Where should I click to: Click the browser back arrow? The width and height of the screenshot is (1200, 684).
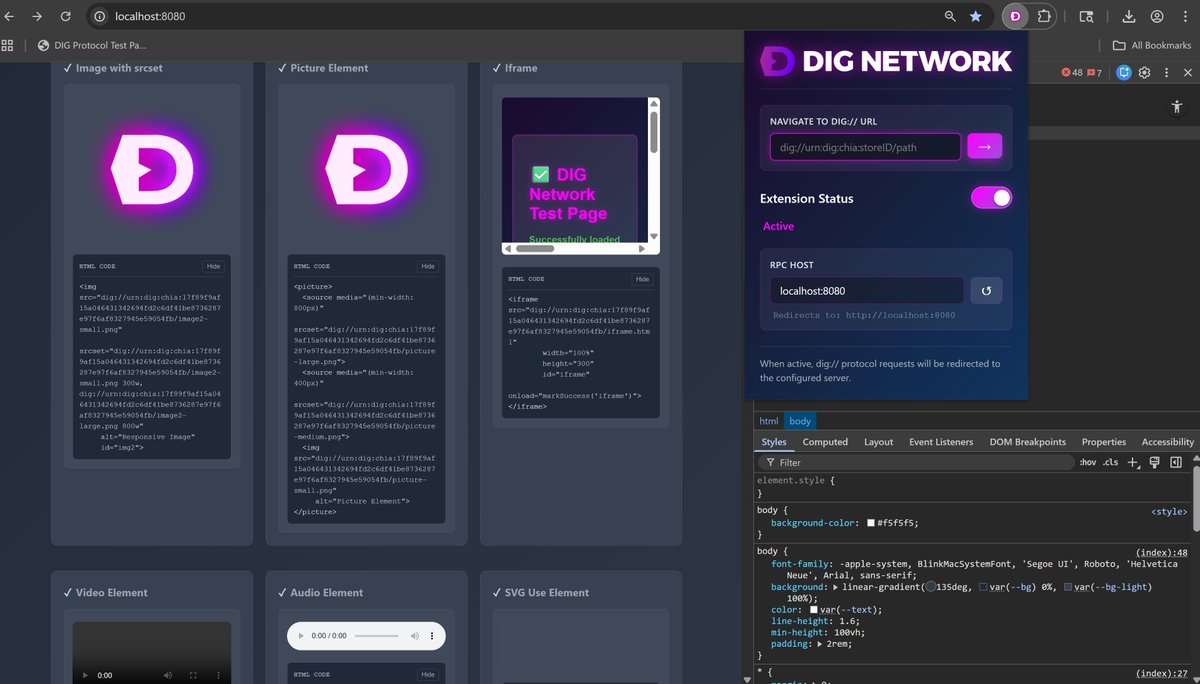[x=10, y=17]
